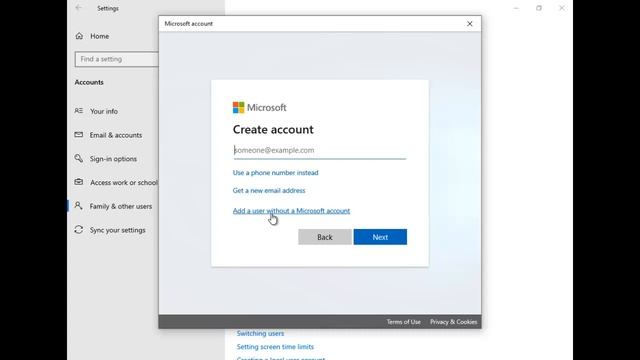This screenshot has height=360, width=640.
Task: Open Your info settings page
Action: pos(104,111)
